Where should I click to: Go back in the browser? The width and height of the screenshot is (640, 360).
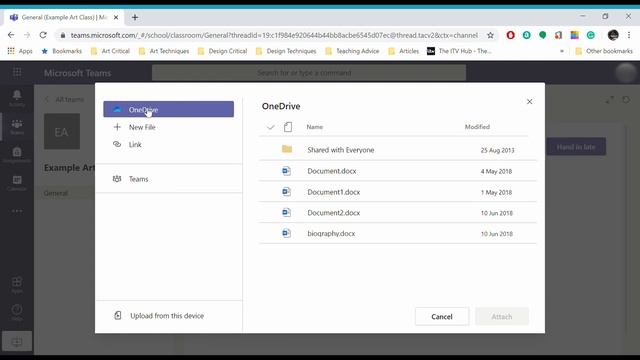[11, 35]
